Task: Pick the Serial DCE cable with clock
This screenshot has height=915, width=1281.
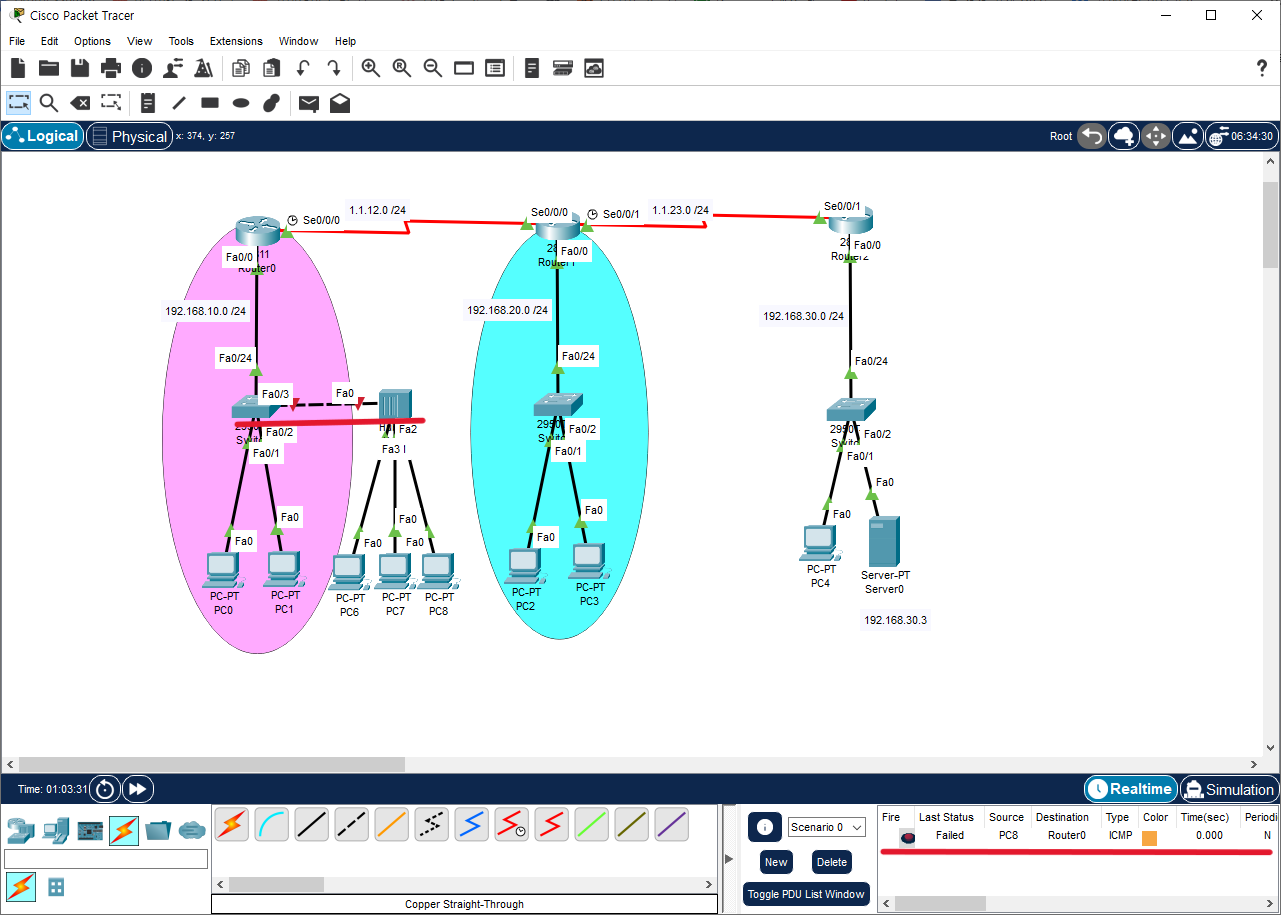Action: click(x=512, y=825)
